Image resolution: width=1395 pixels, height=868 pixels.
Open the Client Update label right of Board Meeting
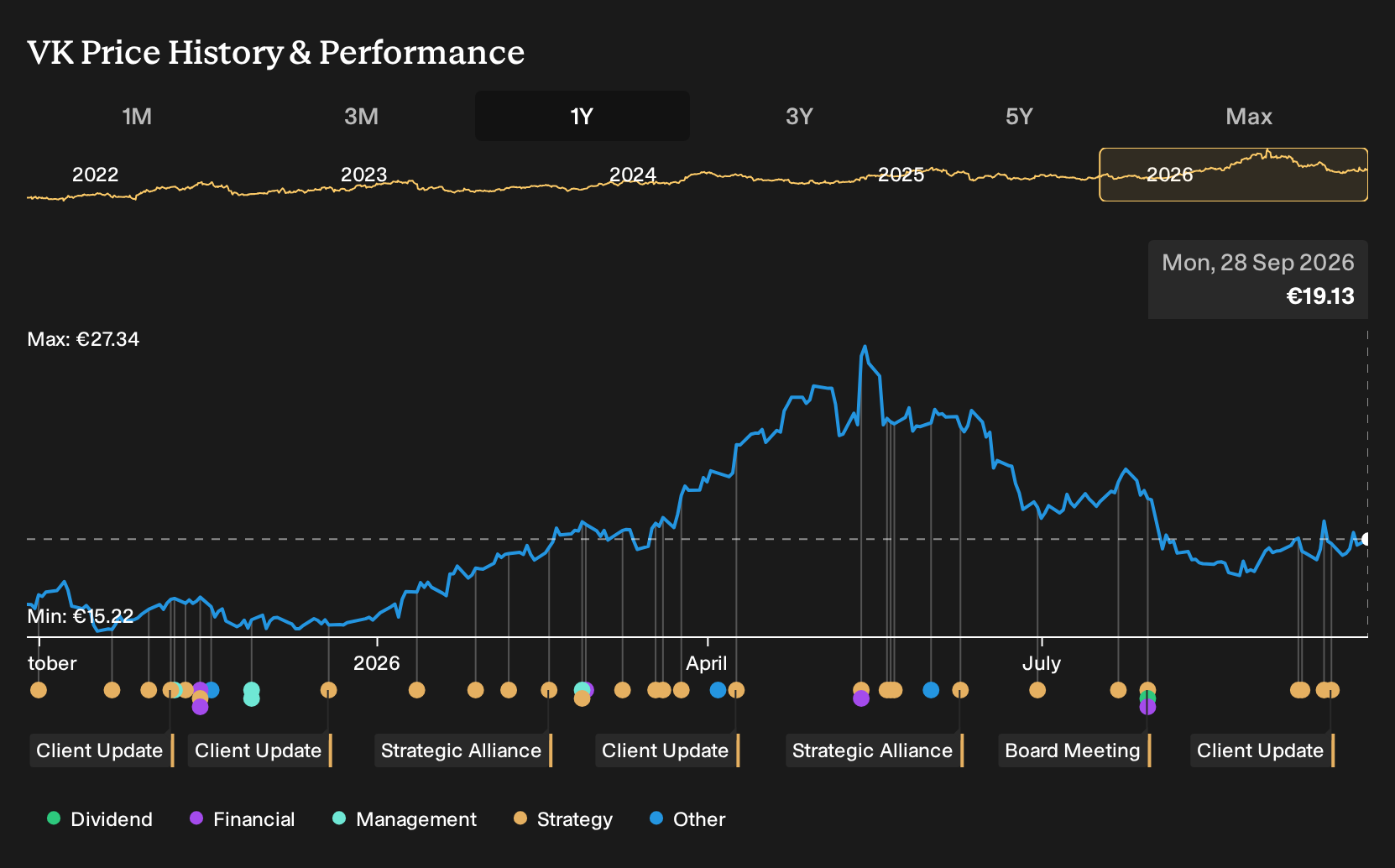tap(1262, 750)
